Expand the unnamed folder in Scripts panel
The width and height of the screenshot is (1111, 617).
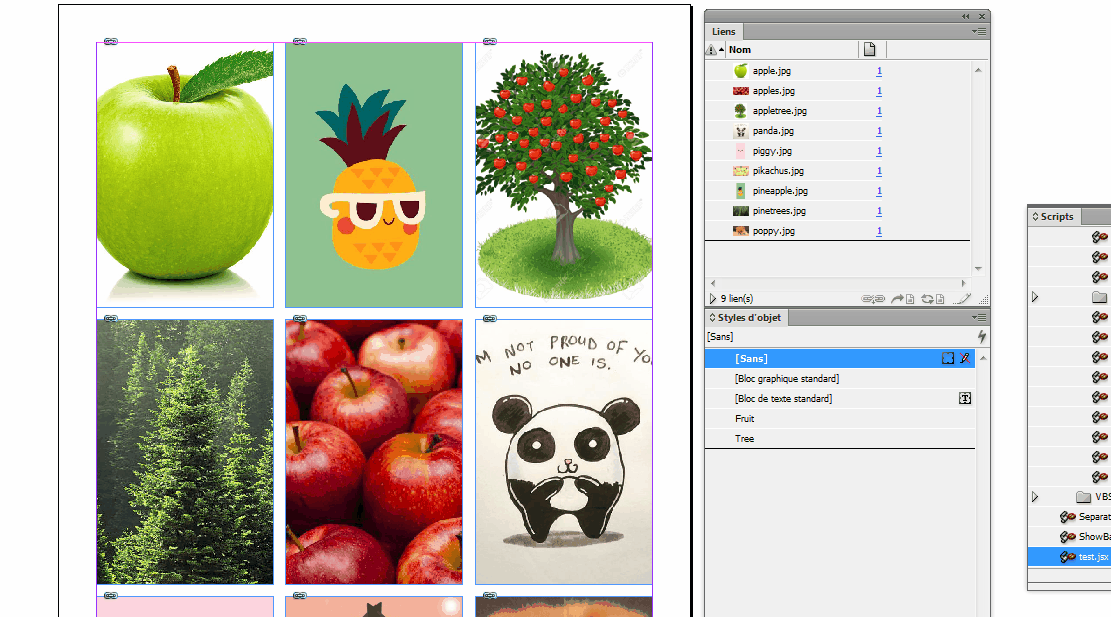pyautogui.click(x=1034, y=297)
